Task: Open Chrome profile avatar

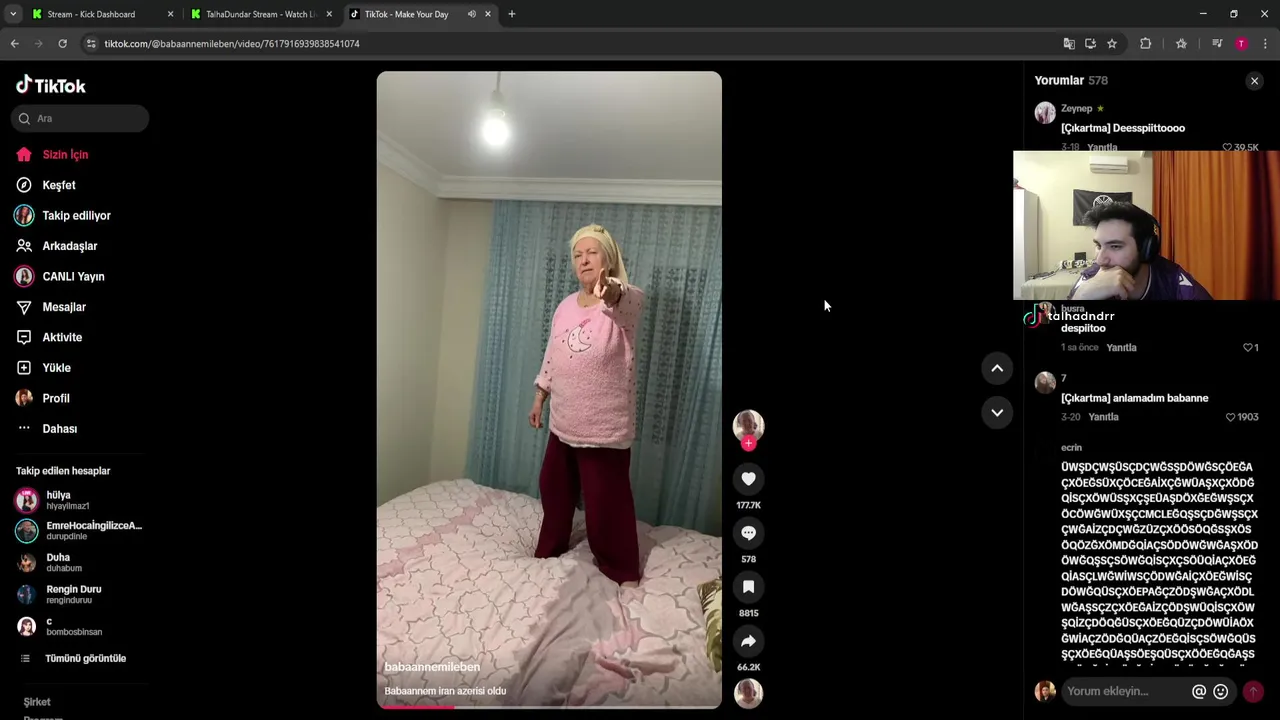Action: click(x=1241, y=44)
